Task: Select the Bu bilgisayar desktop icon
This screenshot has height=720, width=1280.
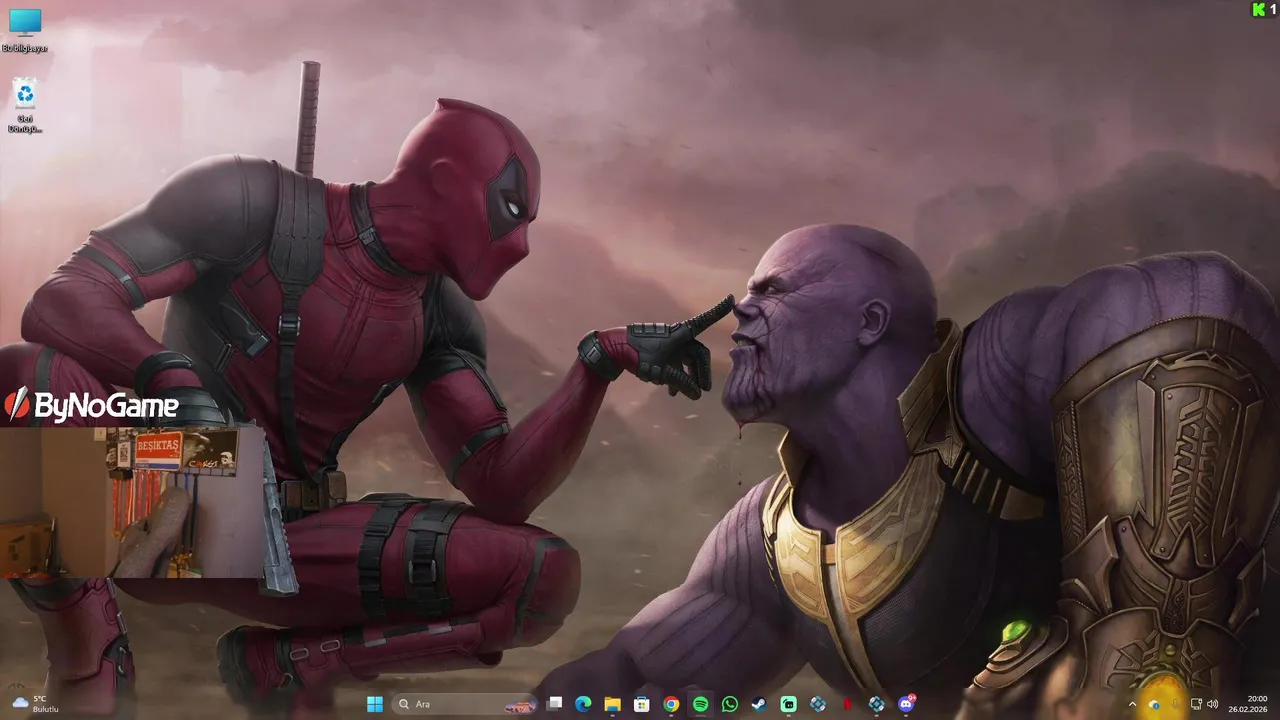Action: tap(25, 30)
